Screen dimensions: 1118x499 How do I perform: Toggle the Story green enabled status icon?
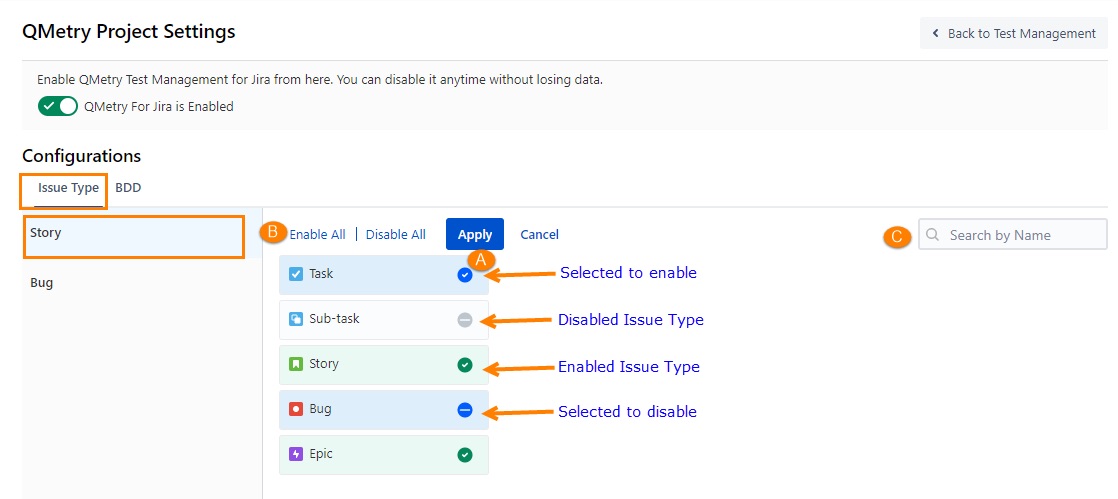pos(465,366)
